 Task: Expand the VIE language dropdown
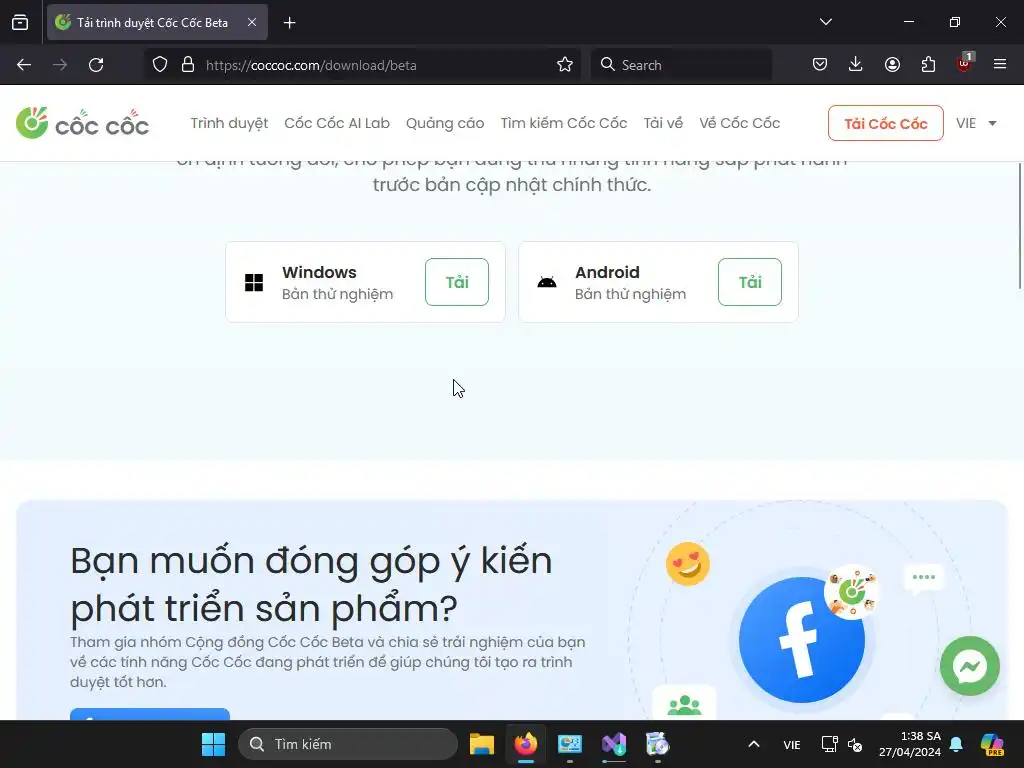pyautogui.click(x=976, y=123)
